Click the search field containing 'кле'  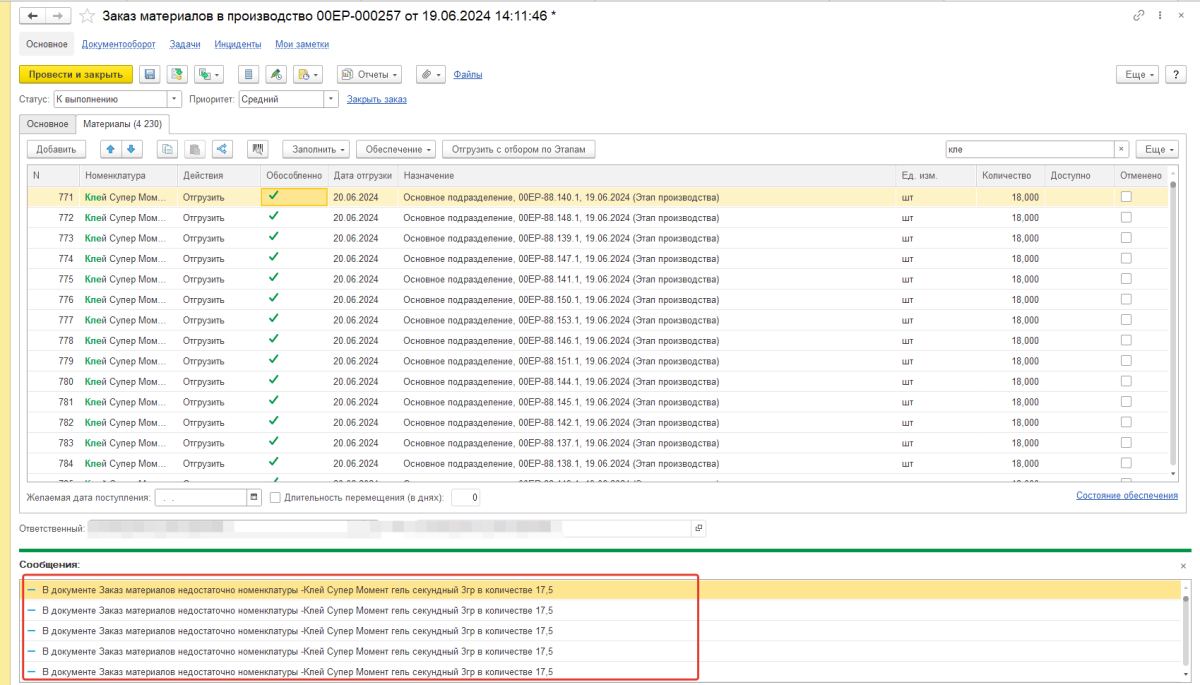point(1028,149)
